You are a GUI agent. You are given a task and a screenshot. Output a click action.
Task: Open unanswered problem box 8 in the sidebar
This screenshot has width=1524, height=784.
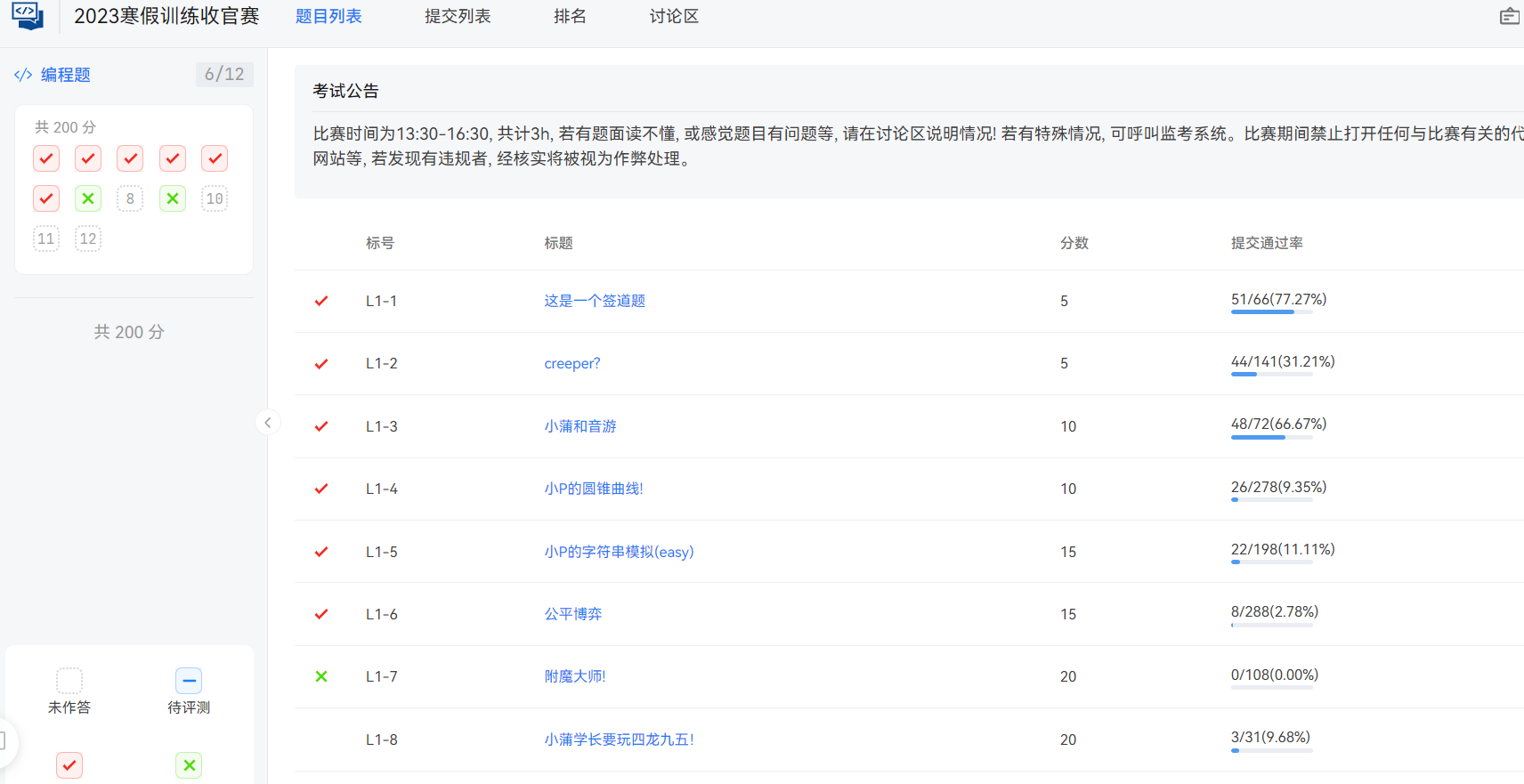tap(130, 198)
